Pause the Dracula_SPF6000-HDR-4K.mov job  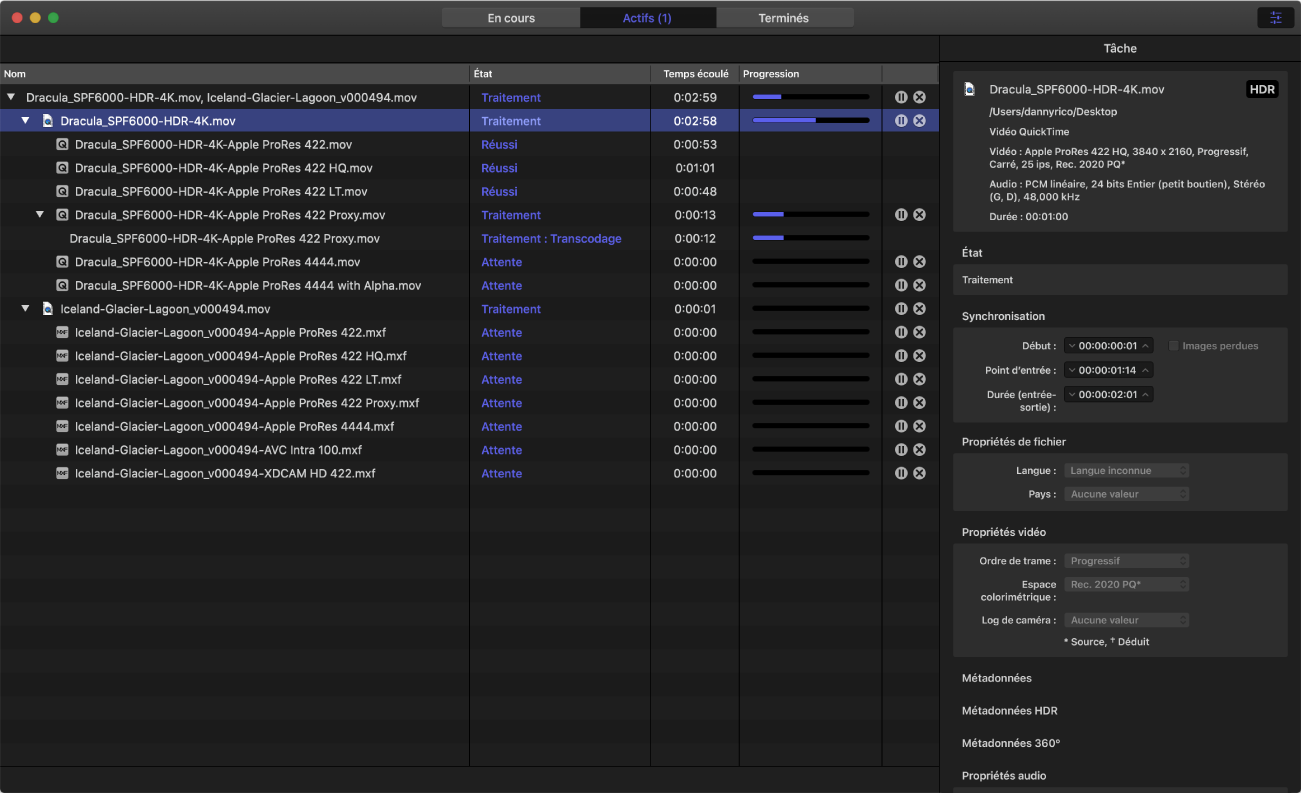(901, 120)
